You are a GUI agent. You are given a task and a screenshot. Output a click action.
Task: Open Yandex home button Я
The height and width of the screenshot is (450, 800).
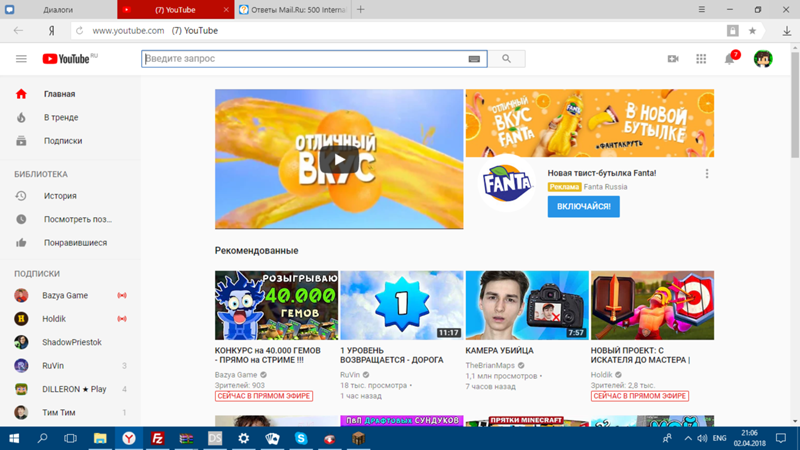(x=52, y=31)
